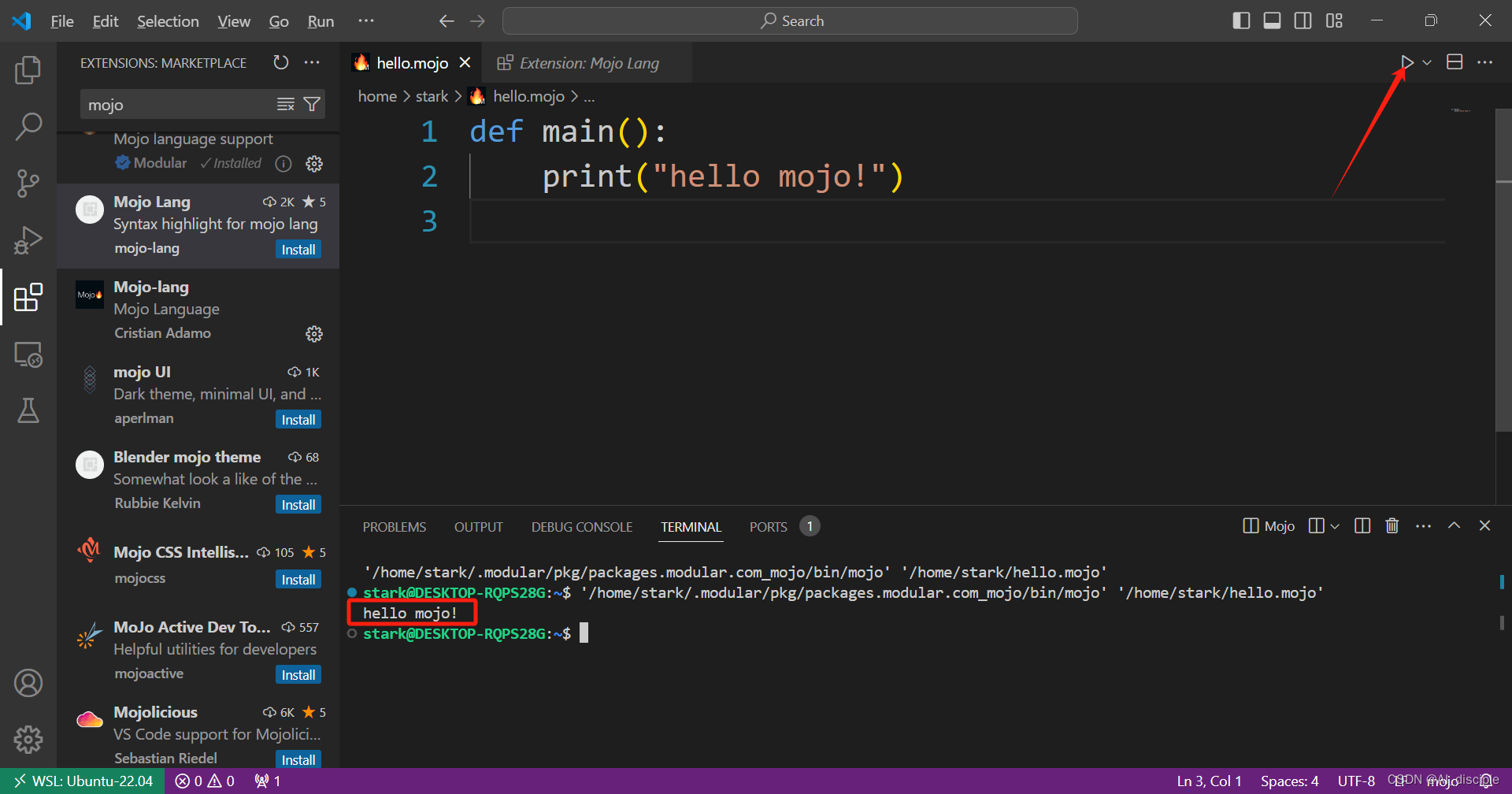Clear extensions search results icon
Viewport: 1512px width, 794px height.
[x=286, y=104]
